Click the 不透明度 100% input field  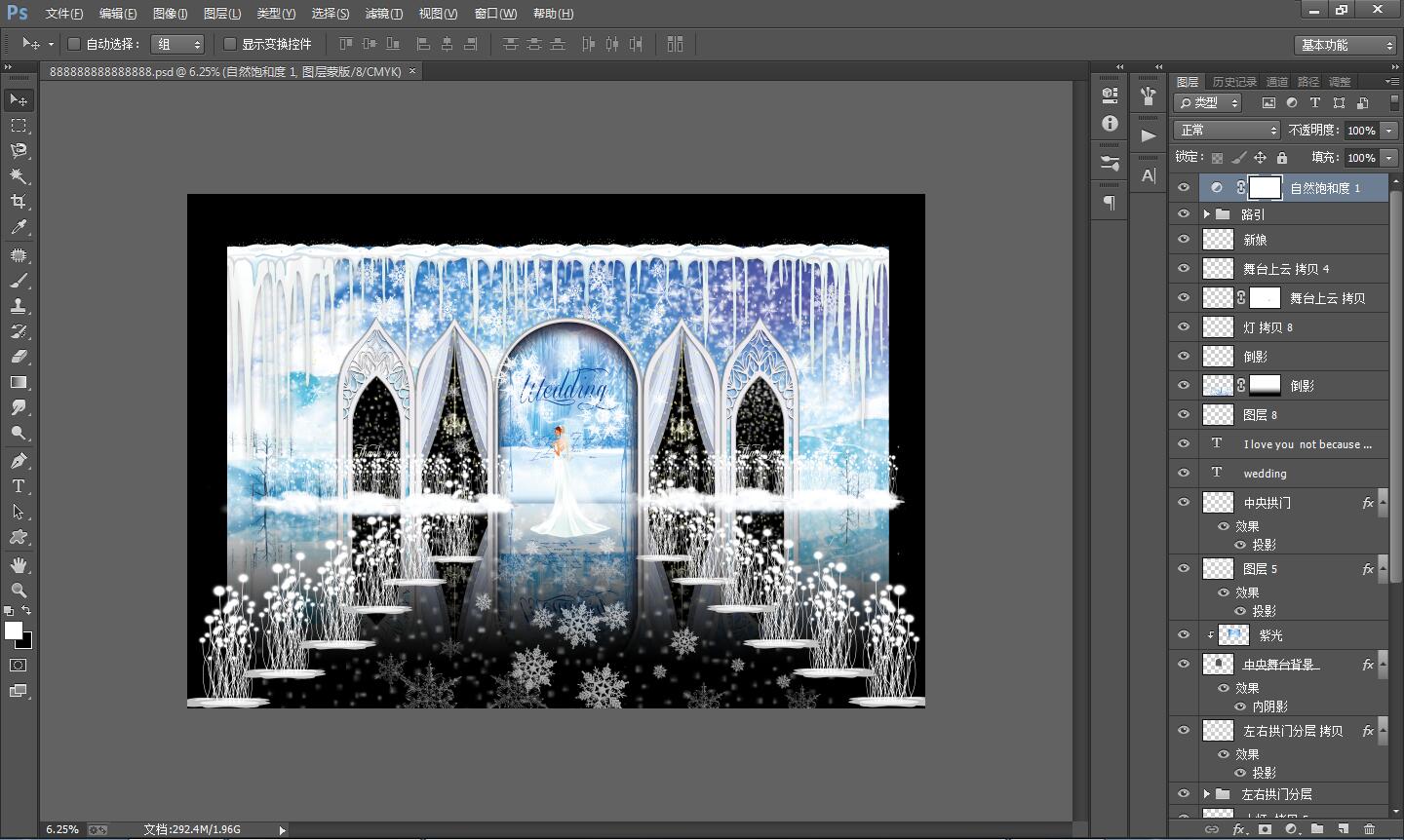point(1361,130)
